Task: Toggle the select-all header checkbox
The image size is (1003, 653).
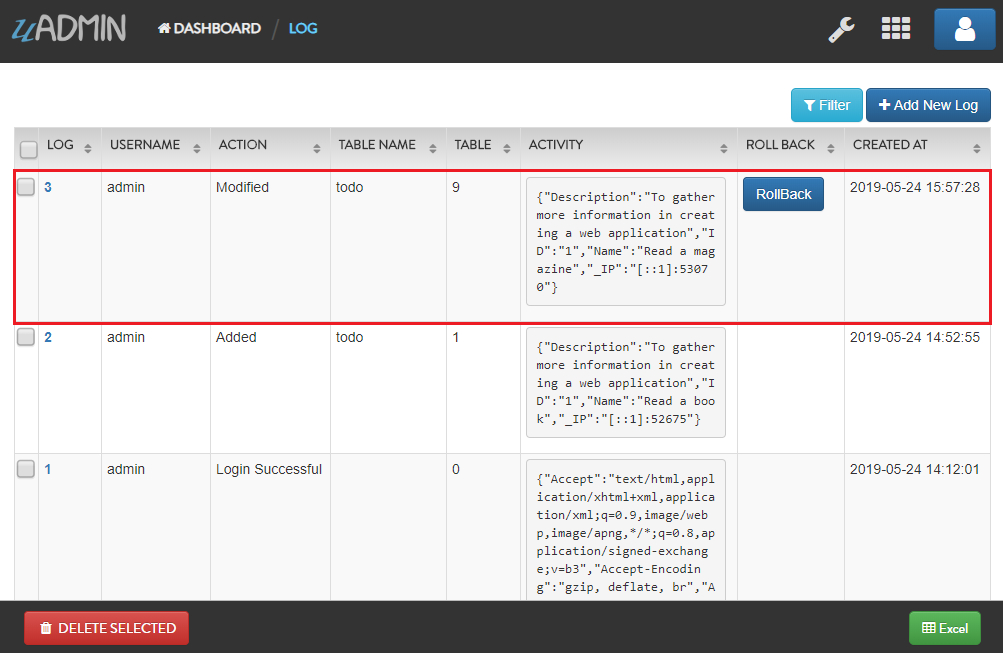Action: click(29, 149)
